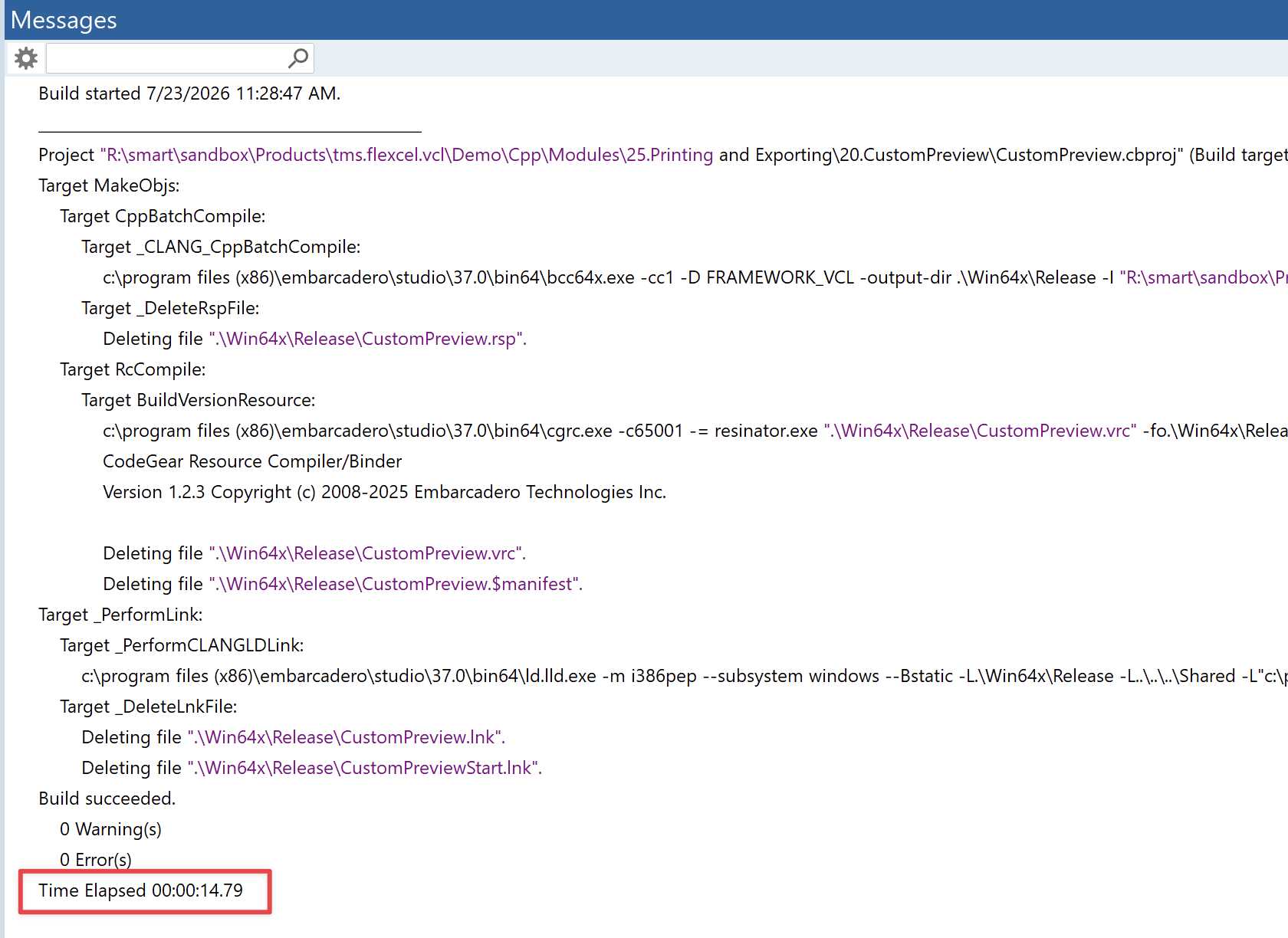Click the Time Elapsed 00:00:14.79 line
This screenshot has height=938, width=1288.
tap(140, 890)
